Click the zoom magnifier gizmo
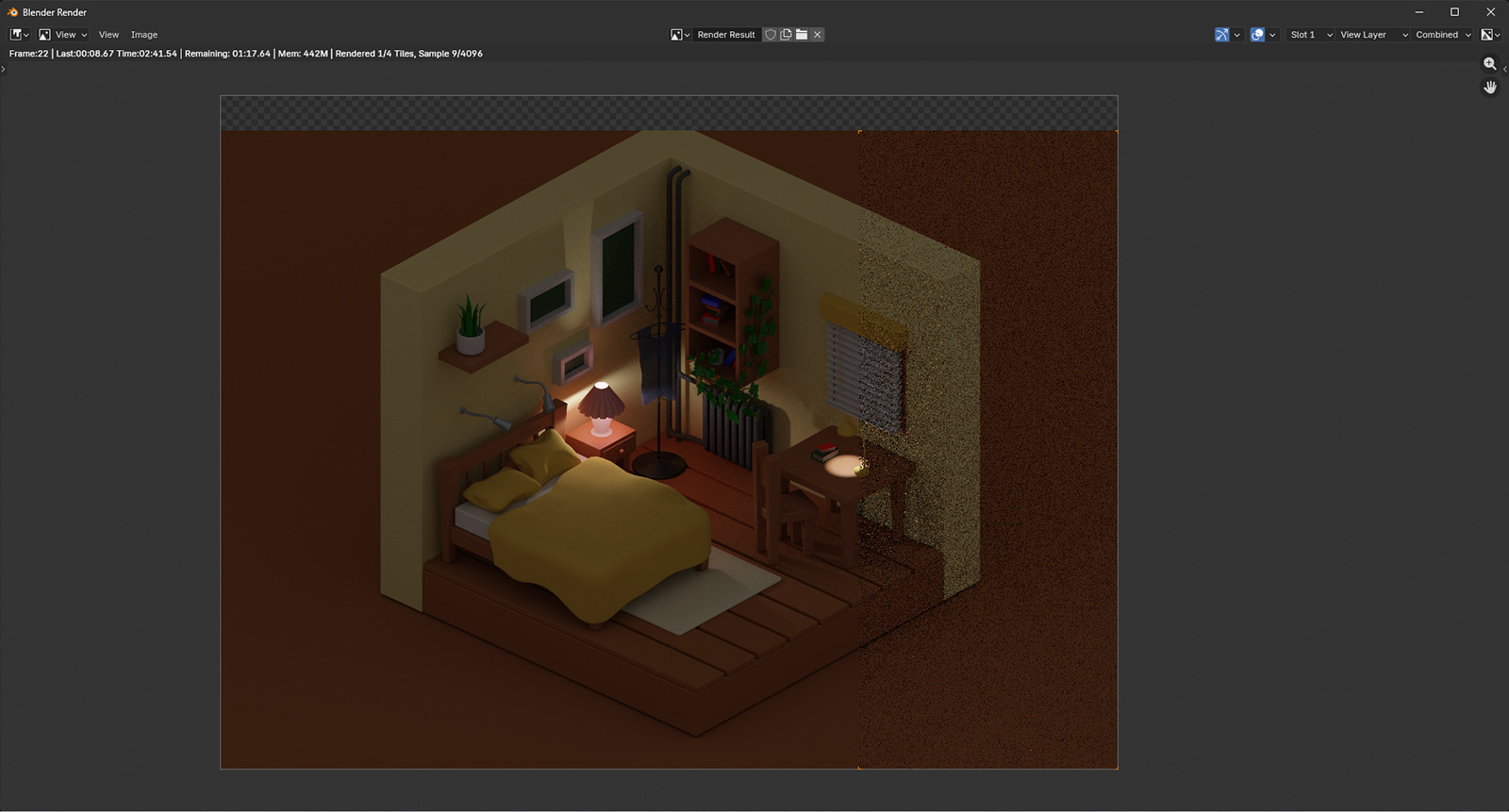The image size is (1509, 812). pyautogui.click(x=1490, y=64)
